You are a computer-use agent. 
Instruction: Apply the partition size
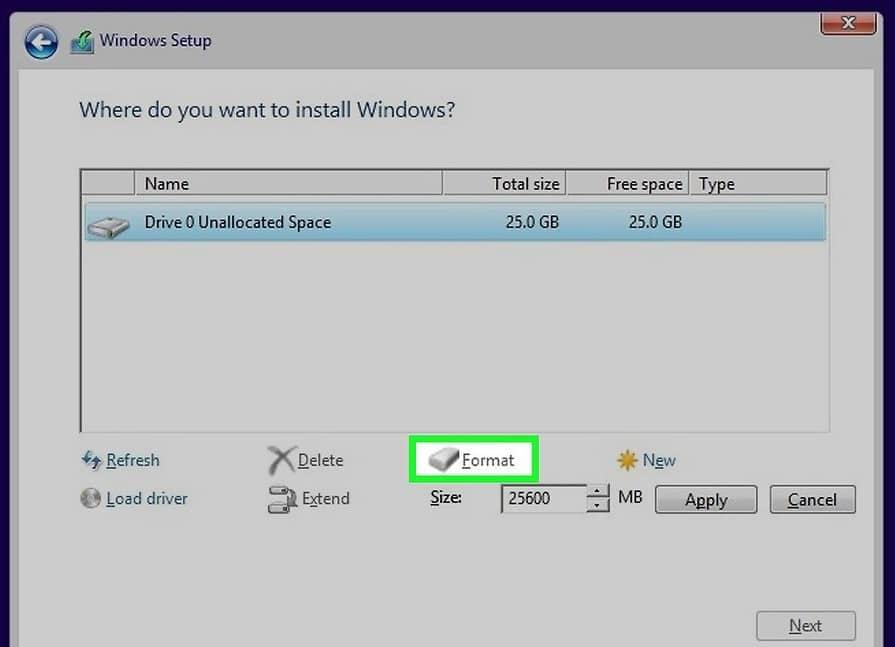pos(706,500)
